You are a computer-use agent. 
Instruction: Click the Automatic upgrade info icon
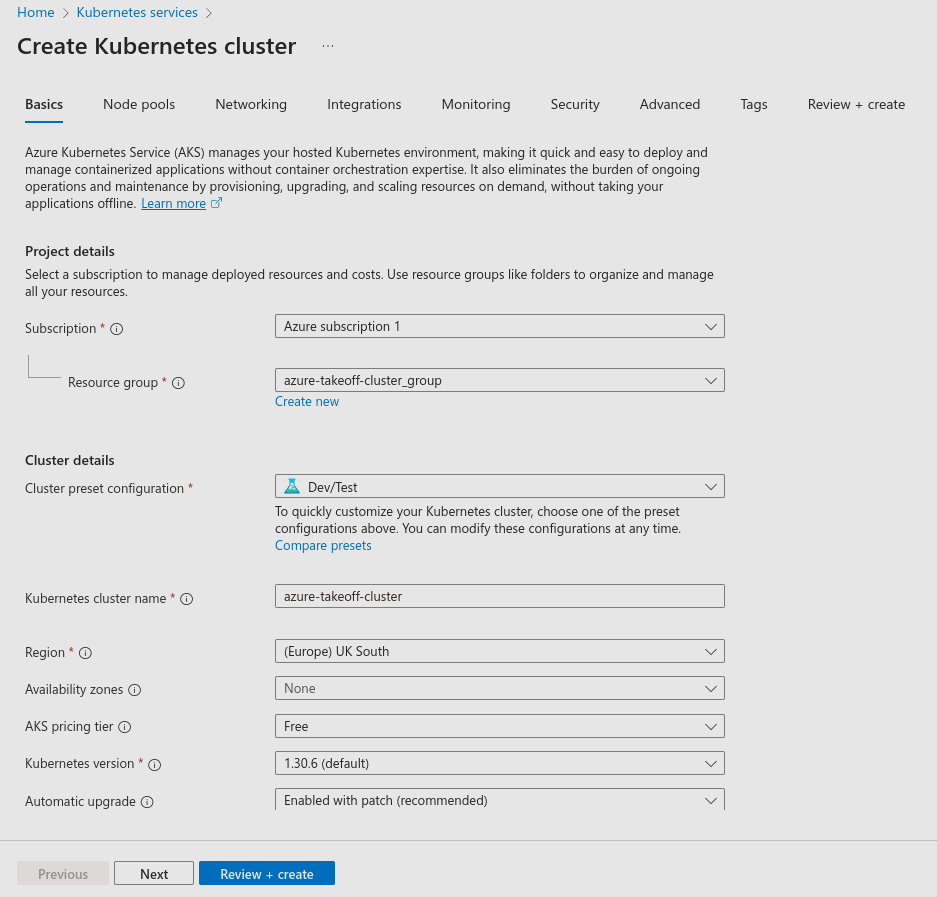[147, 802]
